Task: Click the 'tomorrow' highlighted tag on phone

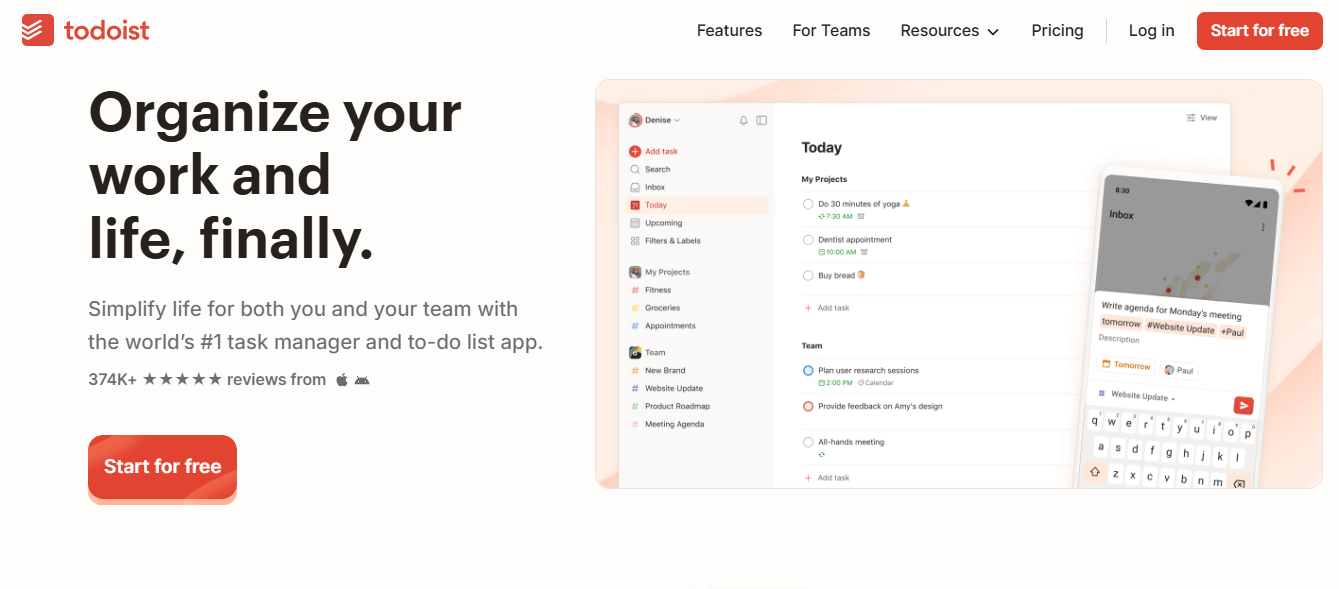Action: pyautogui.click(x=1121, y=323)
